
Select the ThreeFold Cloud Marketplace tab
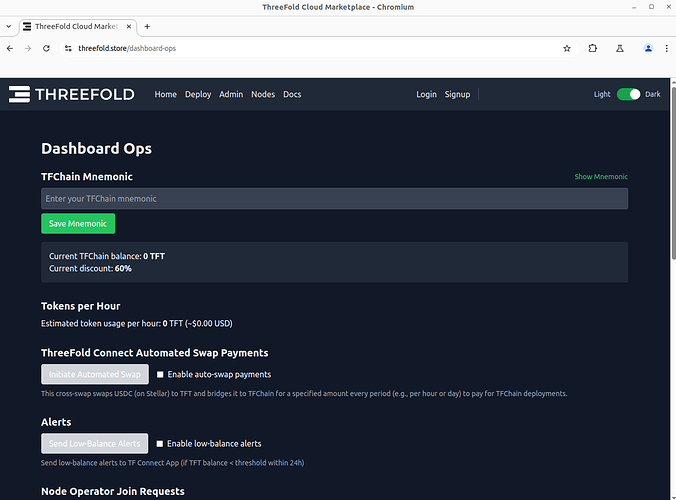tap(78, 26)
